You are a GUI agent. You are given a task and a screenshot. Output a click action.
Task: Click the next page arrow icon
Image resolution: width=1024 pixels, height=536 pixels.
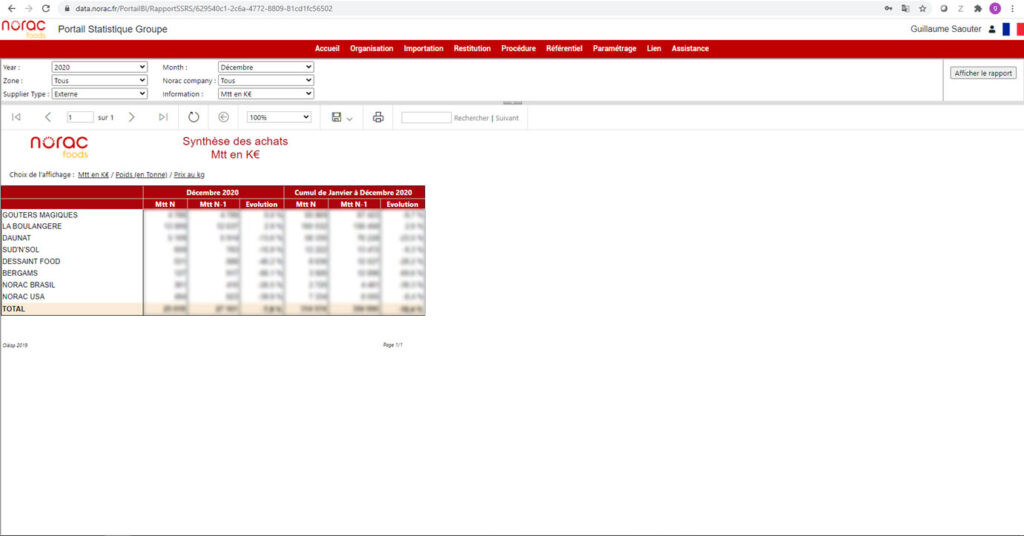click(132, 117)
